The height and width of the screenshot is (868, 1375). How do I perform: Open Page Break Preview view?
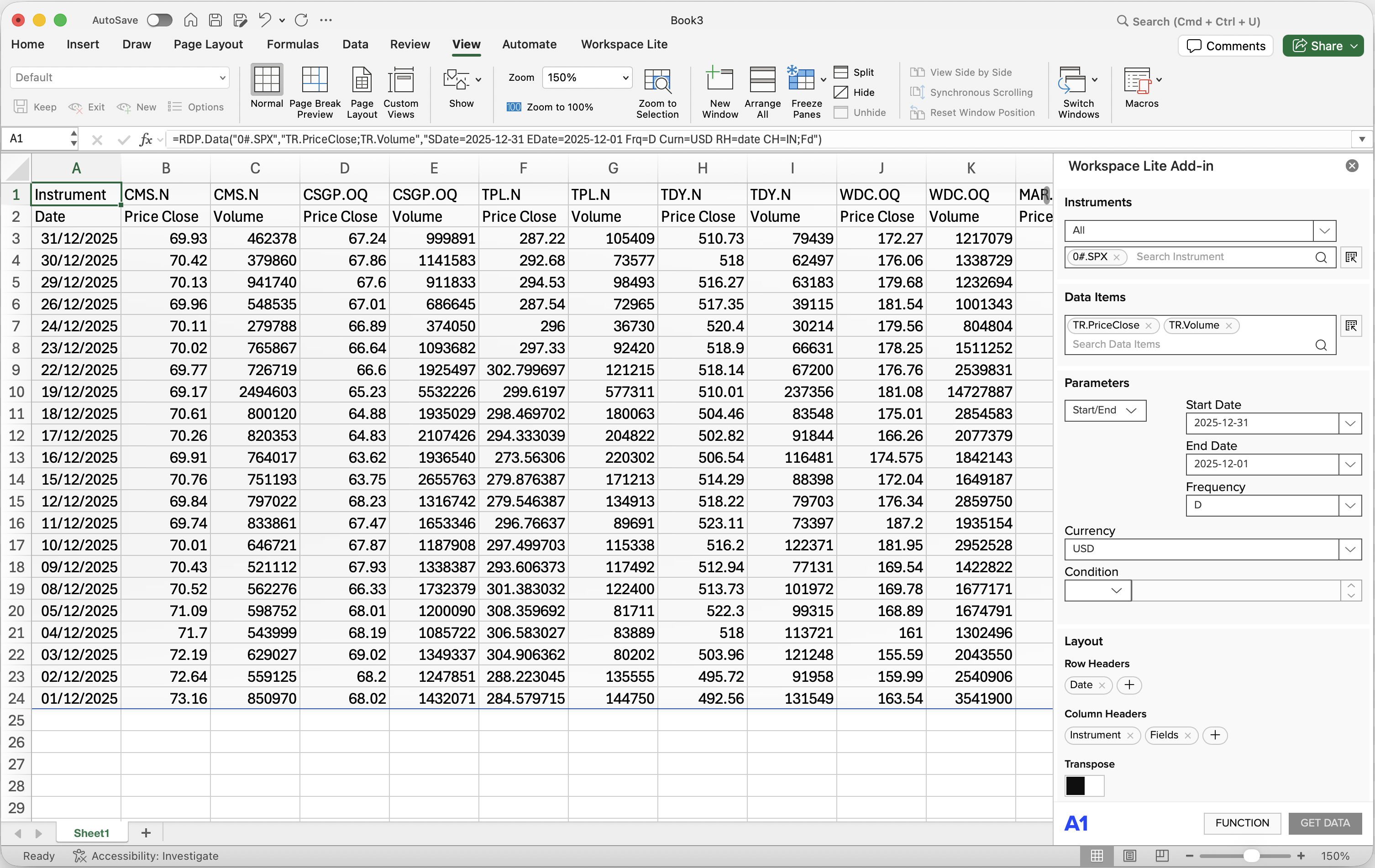point(314,80)
